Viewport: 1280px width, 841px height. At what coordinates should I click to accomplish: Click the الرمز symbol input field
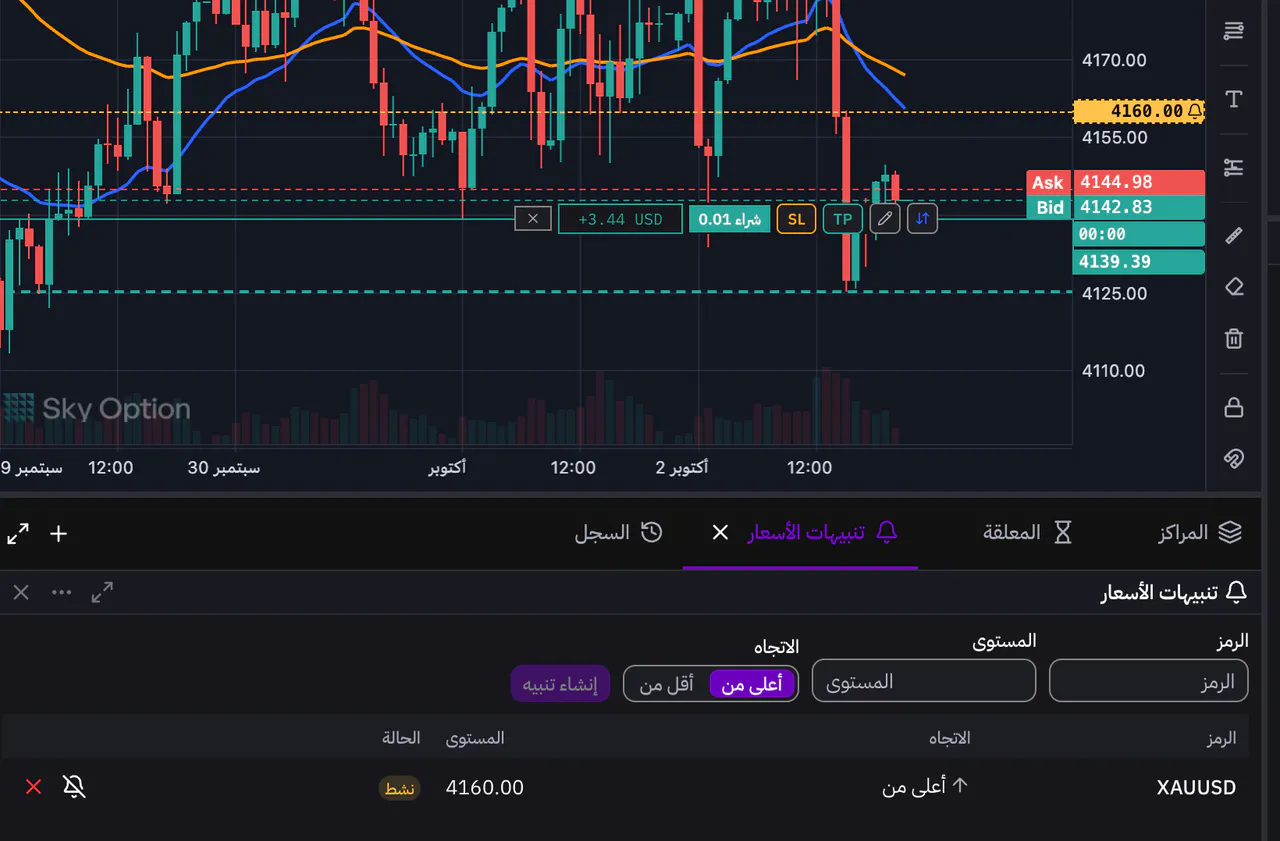[x=1148, y=681]
